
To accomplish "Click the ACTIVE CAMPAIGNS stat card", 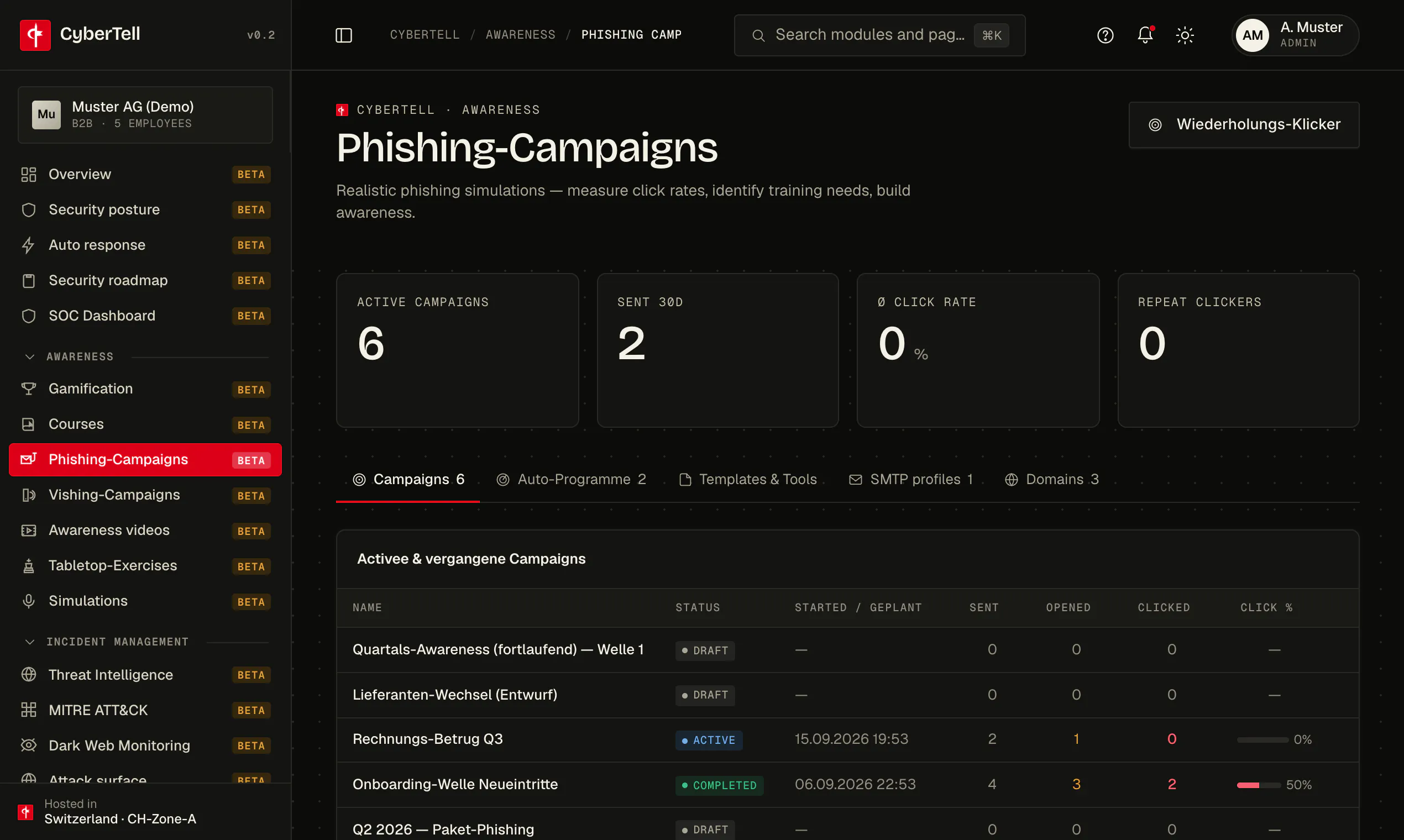I will (458, 350).
